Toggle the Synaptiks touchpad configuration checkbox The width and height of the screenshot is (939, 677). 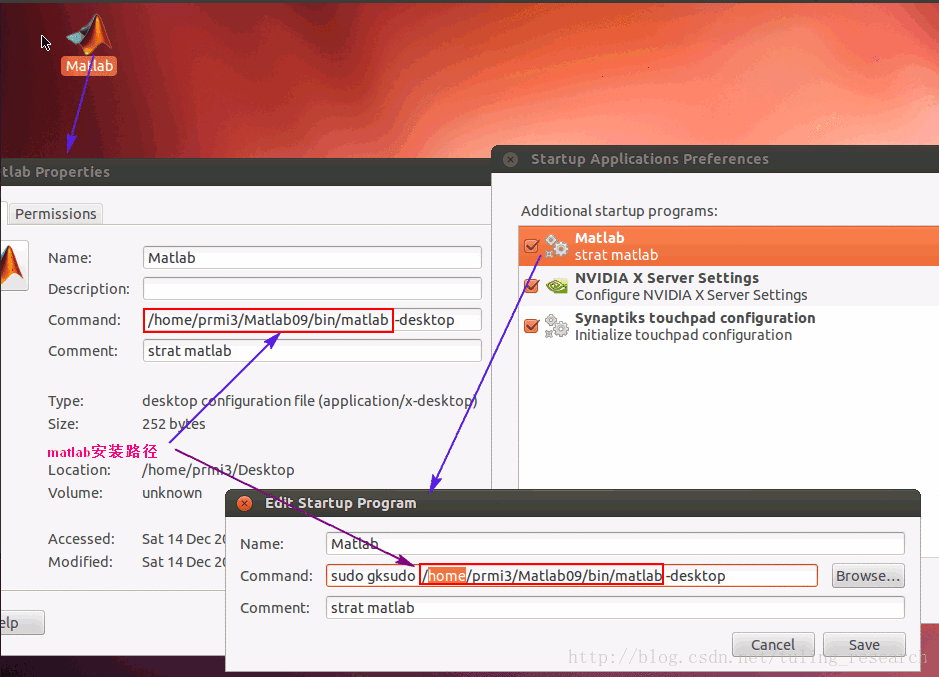coord(531,326)
